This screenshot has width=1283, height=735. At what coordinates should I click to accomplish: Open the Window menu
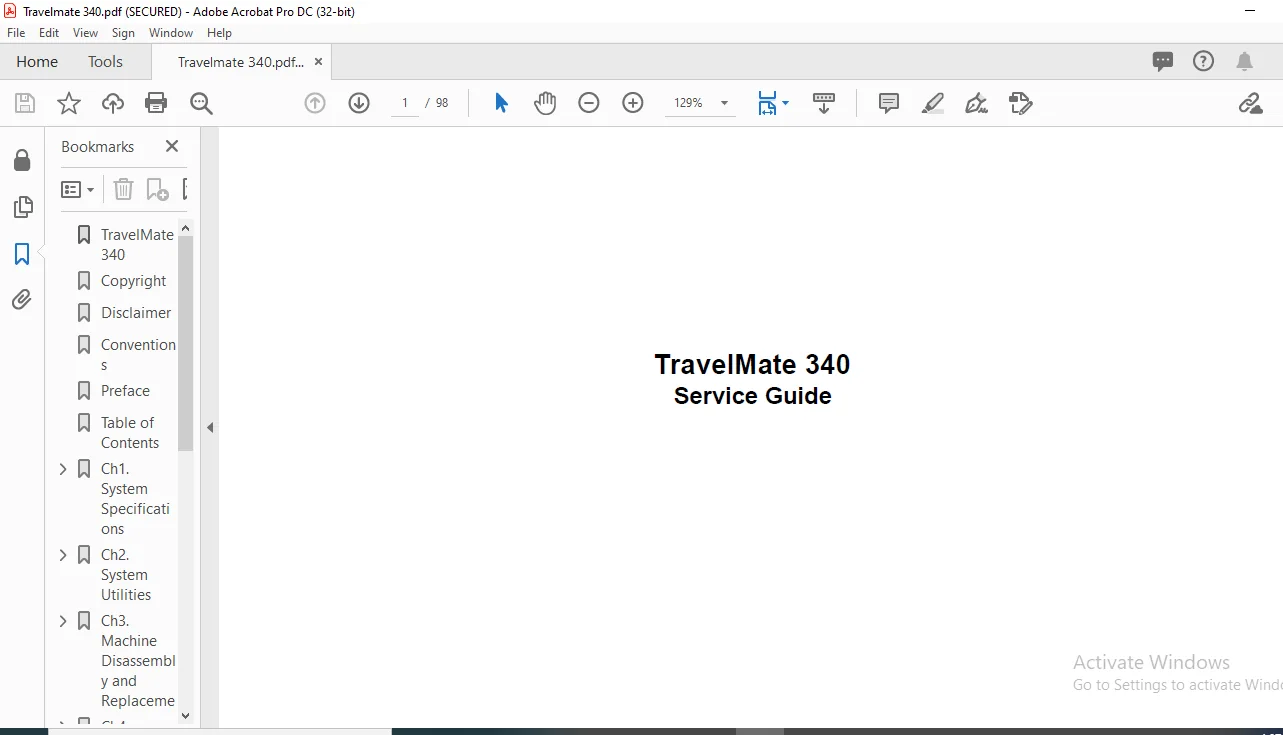[x=171, y=33]
